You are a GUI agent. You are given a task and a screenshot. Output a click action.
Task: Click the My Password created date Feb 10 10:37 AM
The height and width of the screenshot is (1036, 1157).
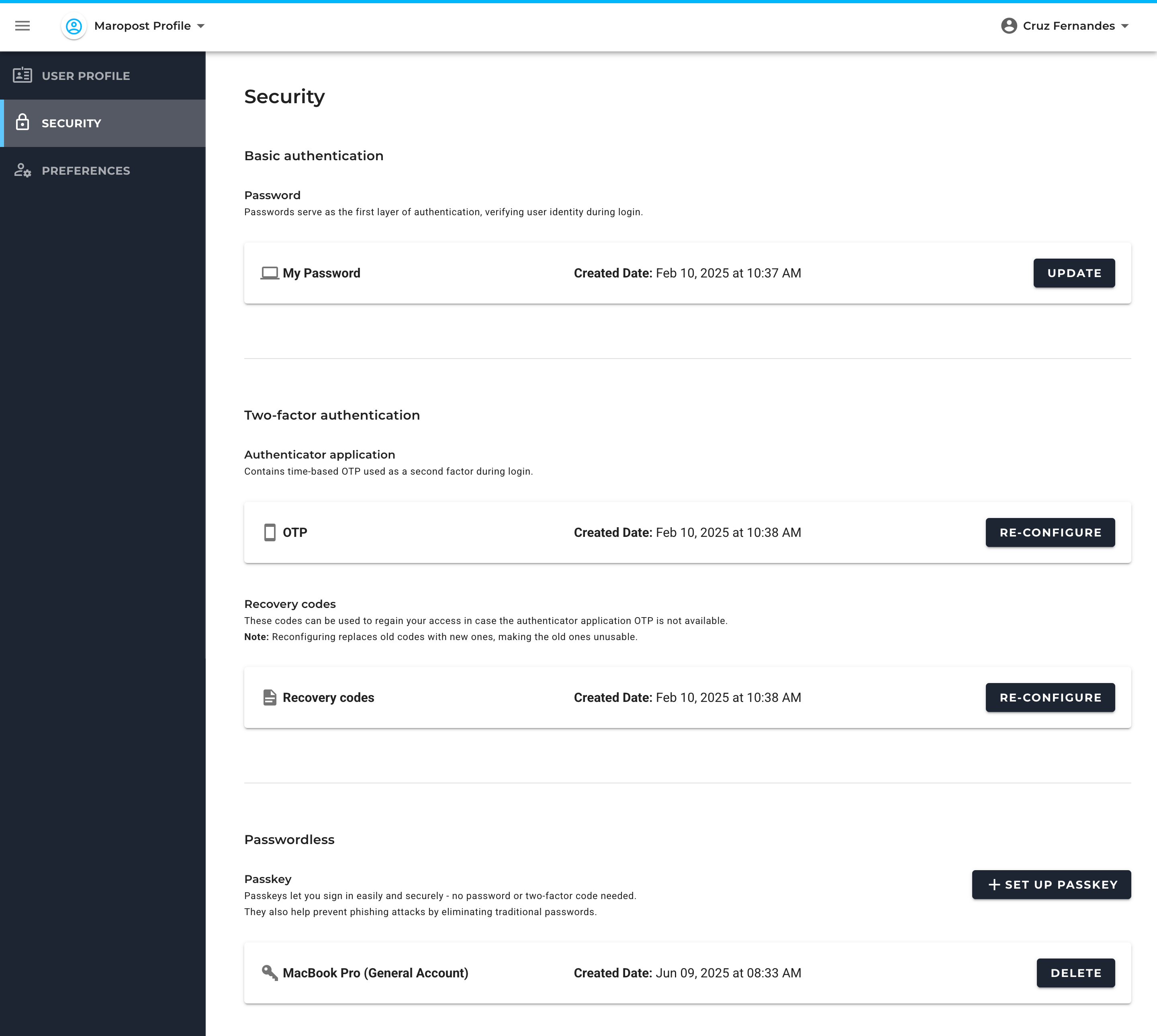pyautogui.click(x=728, y=273)
